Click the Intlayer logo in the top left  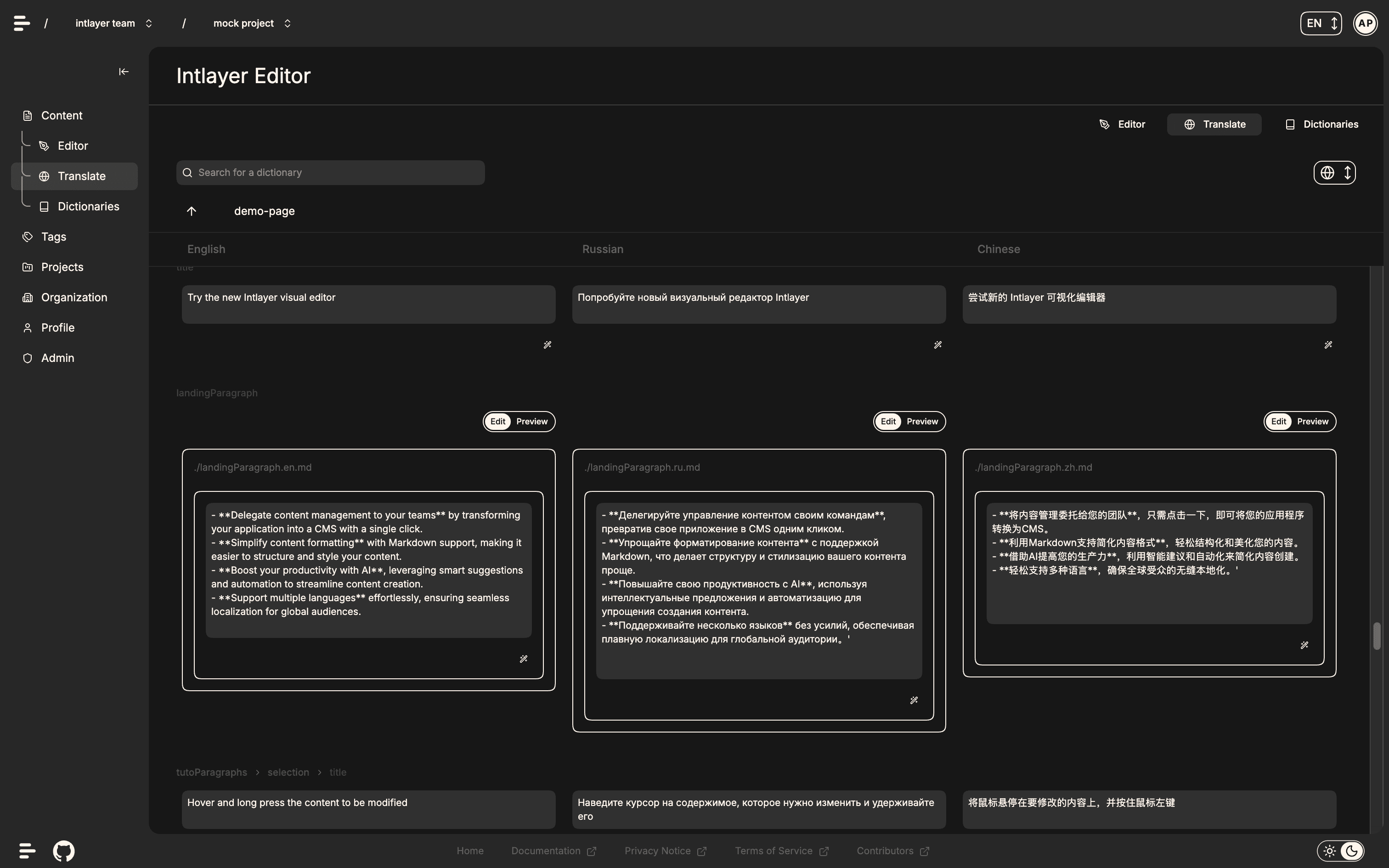[22, 23]
